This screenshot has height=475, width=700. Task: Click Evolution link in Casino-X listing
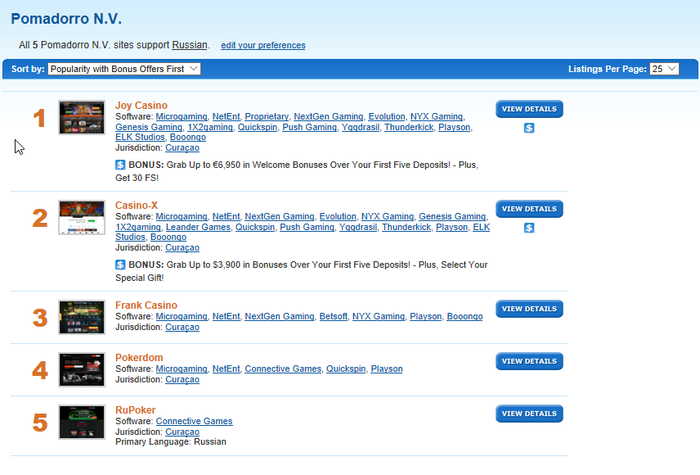point(338,217)
